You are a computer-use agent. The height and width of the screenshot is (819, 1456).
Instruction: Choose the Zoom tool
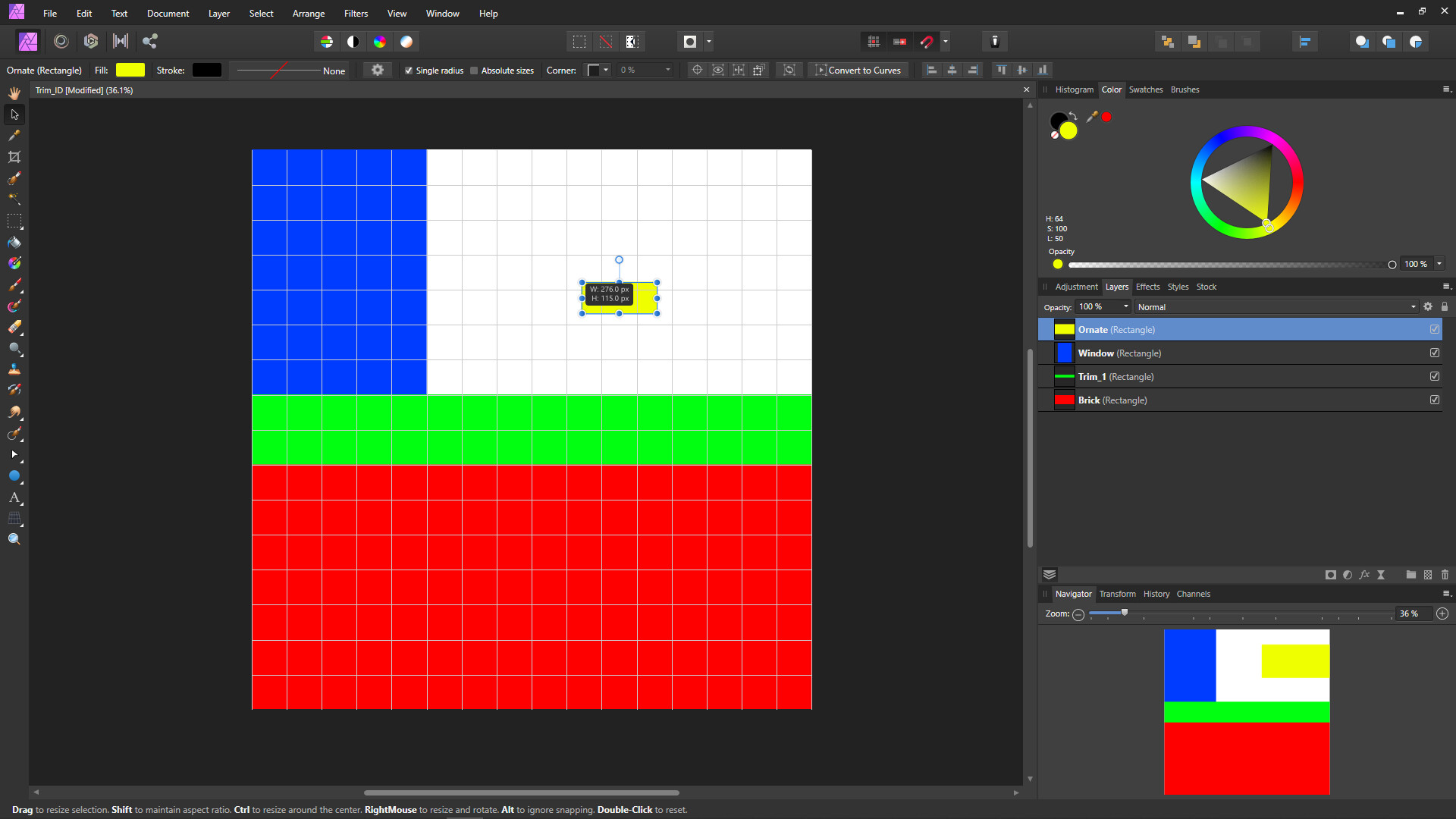[x=14, y=538]
